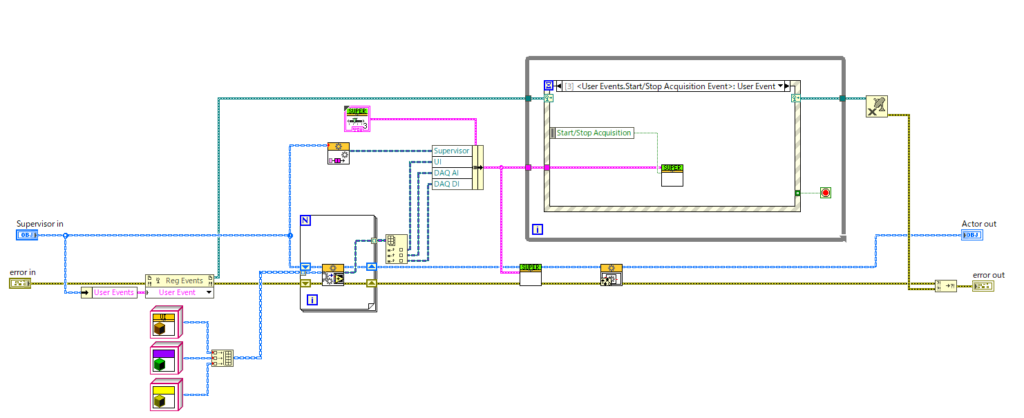Click the Start/Stop Acquisition event data node
The height and width of the screenshot is (418, 1024).
click(593, 133)
